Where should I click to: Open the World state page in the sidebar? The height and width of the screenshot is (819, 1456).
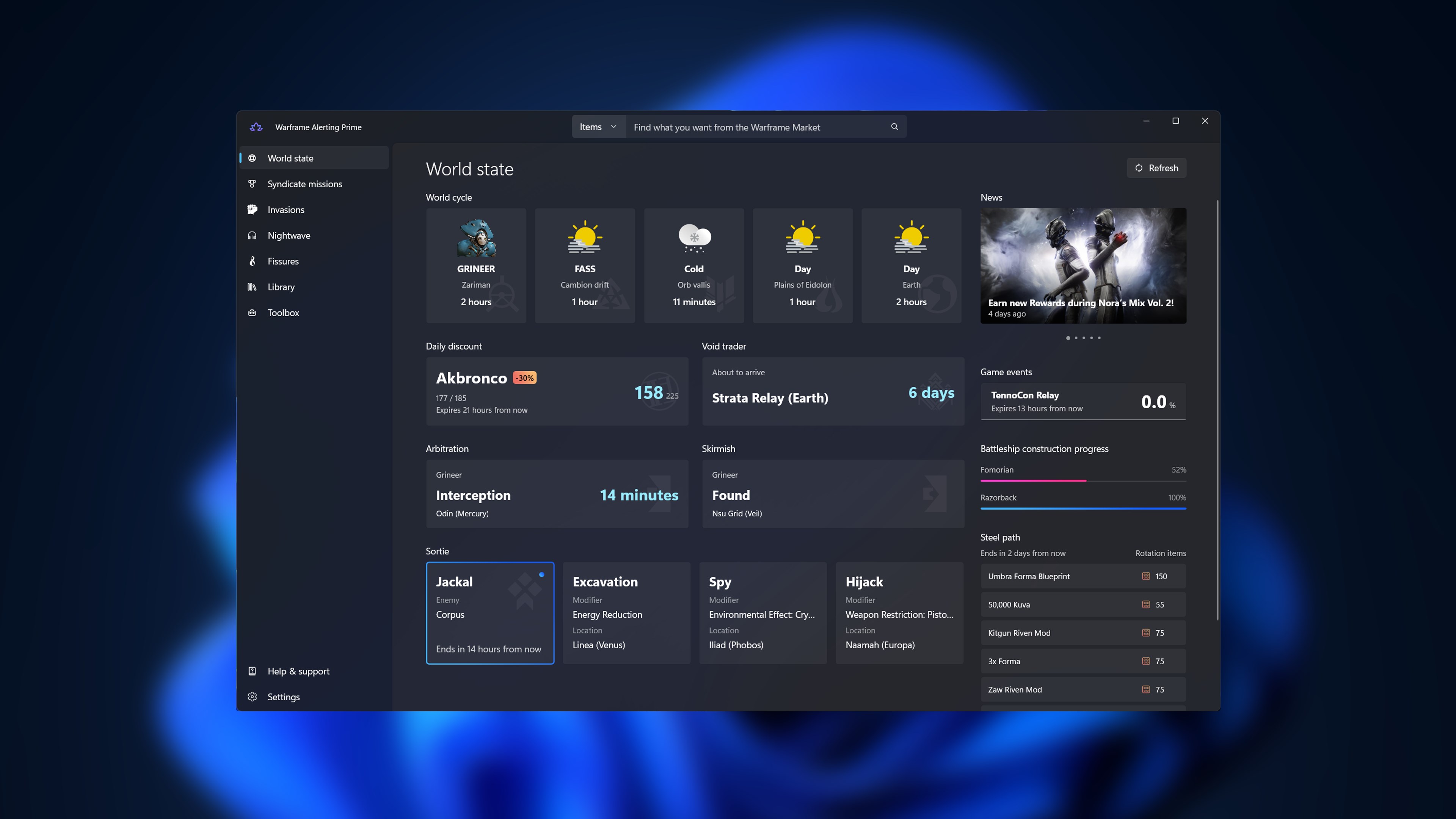pos(314,158)
